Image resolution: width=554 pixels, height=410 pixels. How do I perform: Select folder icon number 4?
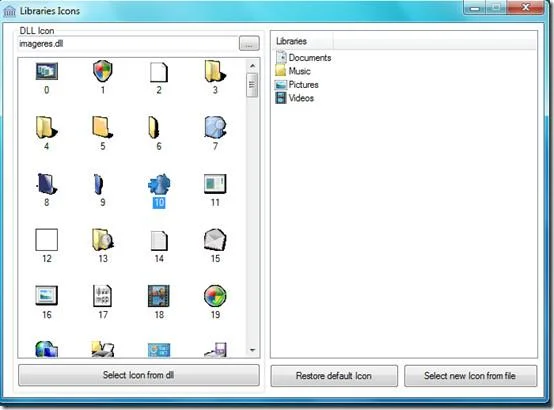click(47, 127)
